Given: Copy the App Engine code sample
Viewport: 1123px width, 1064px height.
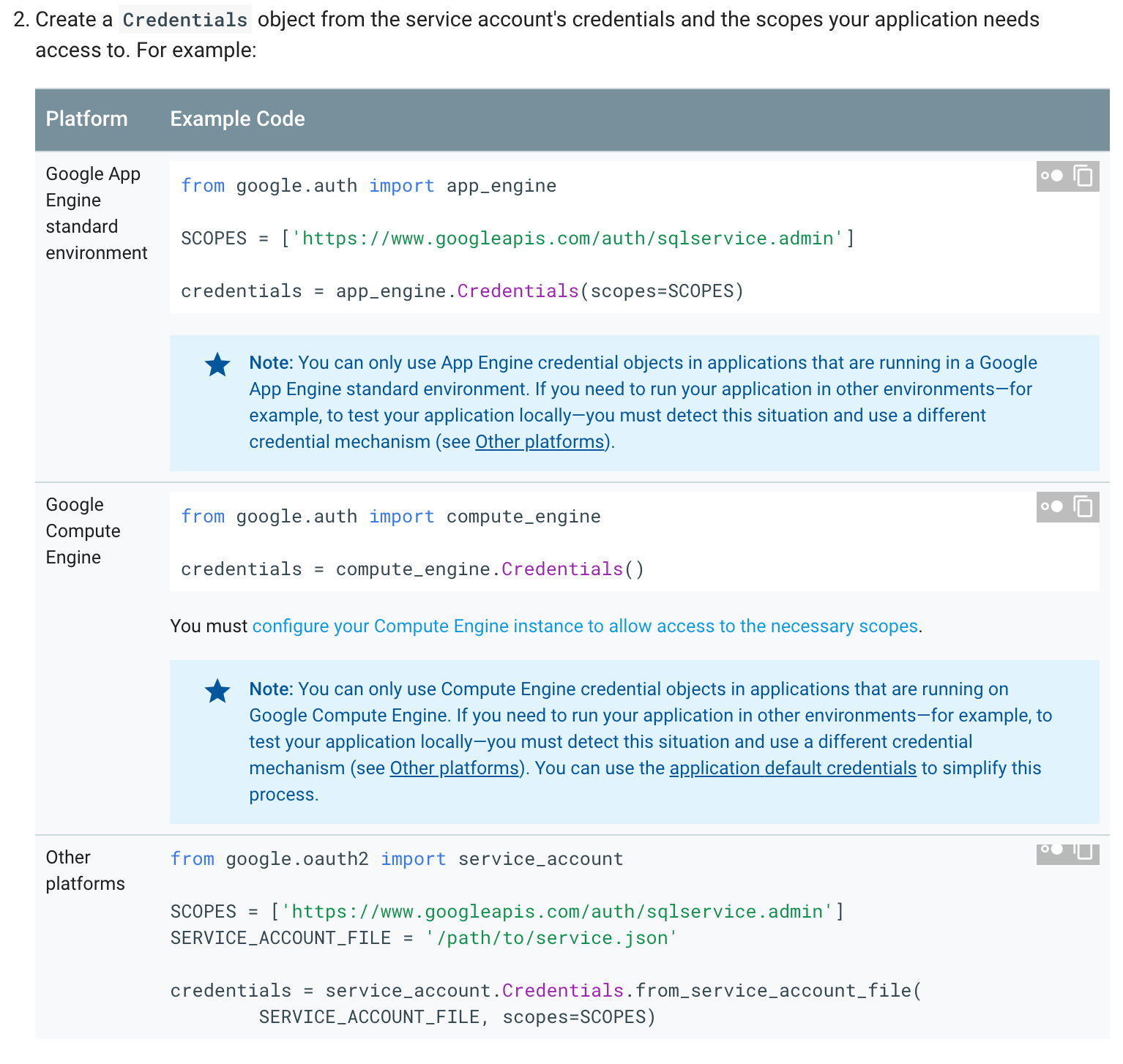Looking at the screenshot, I should 1083,176.
